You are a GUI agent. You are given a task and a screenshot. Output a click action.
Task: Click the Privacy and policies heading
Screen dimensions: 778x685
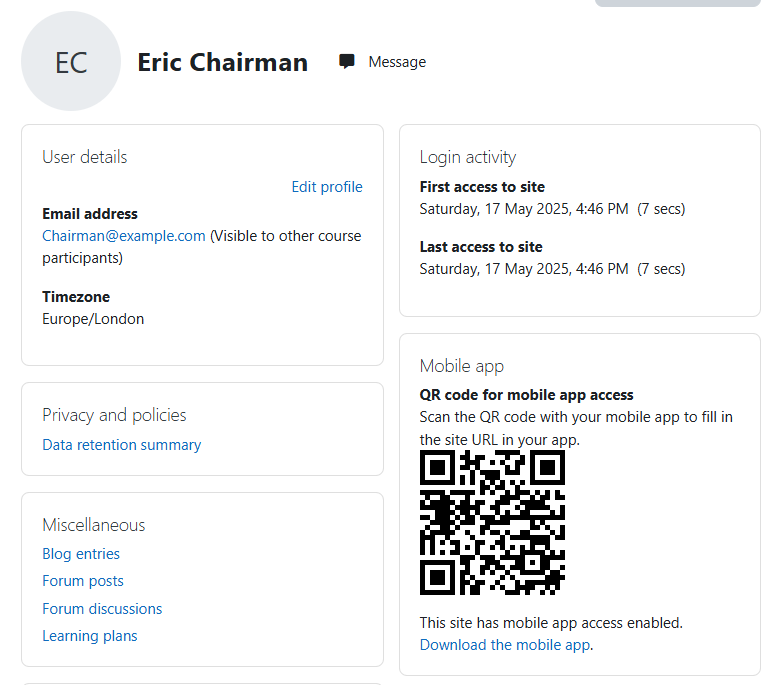pos(114,415)
